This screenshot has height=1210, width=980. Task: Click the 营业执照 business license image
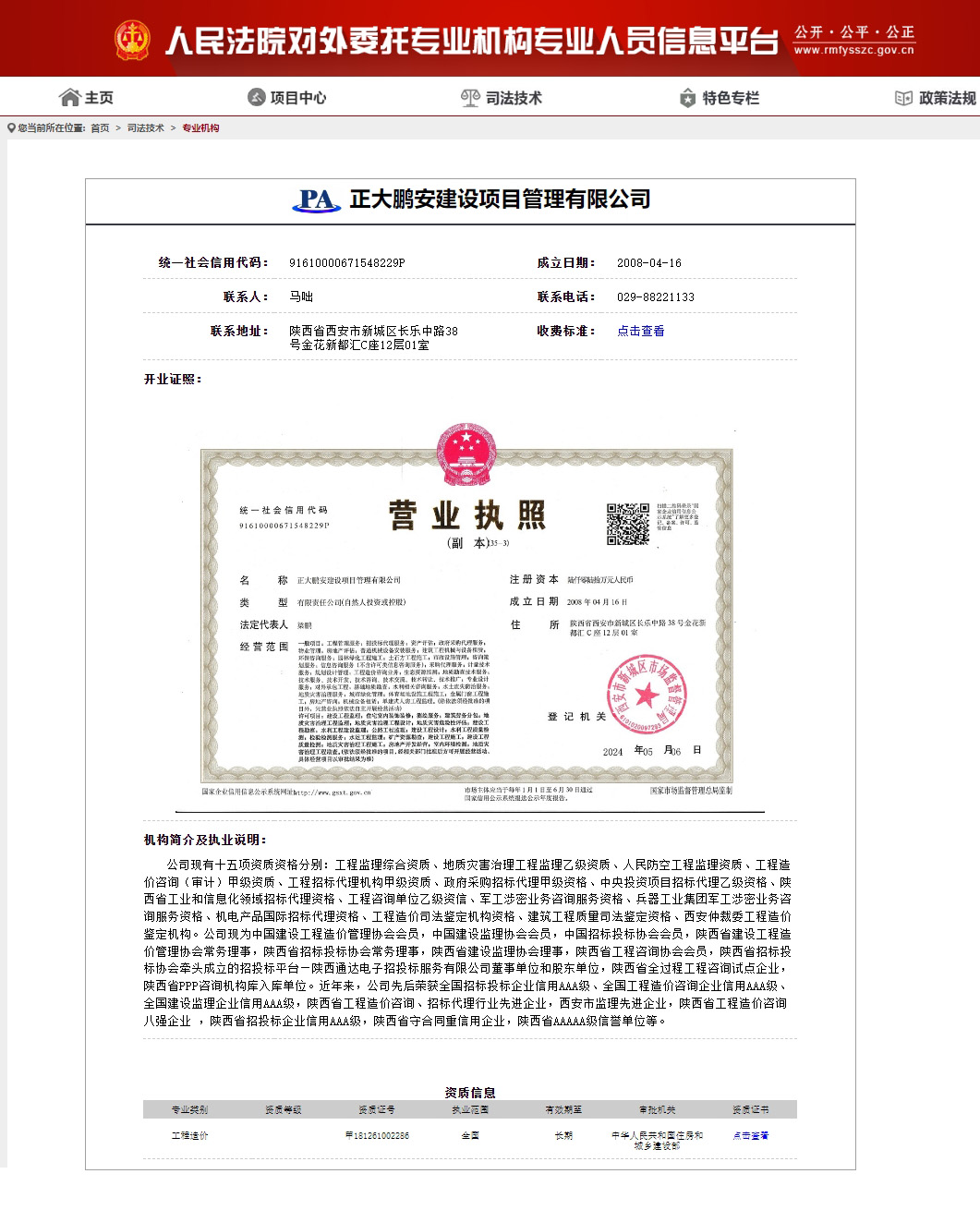coord(466,619)
